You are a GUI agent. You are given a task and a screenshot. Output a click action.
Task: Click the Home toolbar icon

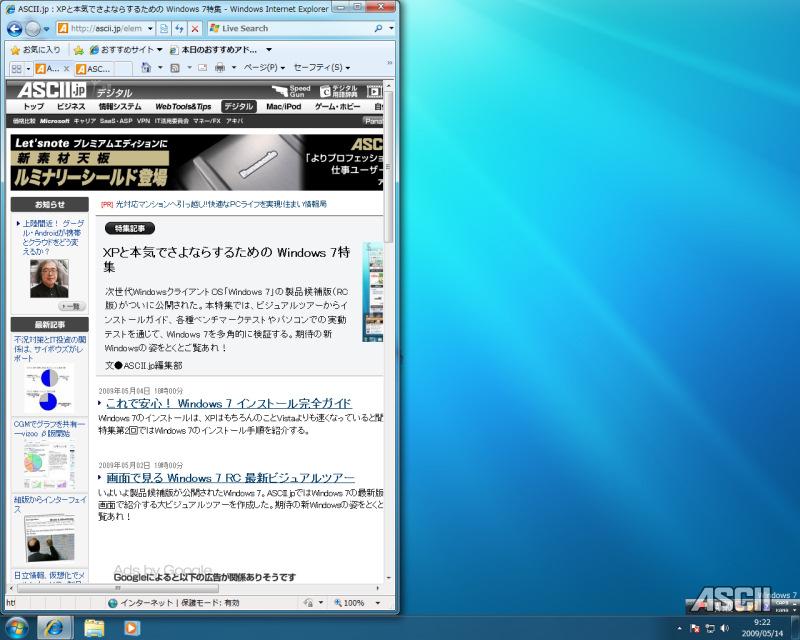(147, 68)
